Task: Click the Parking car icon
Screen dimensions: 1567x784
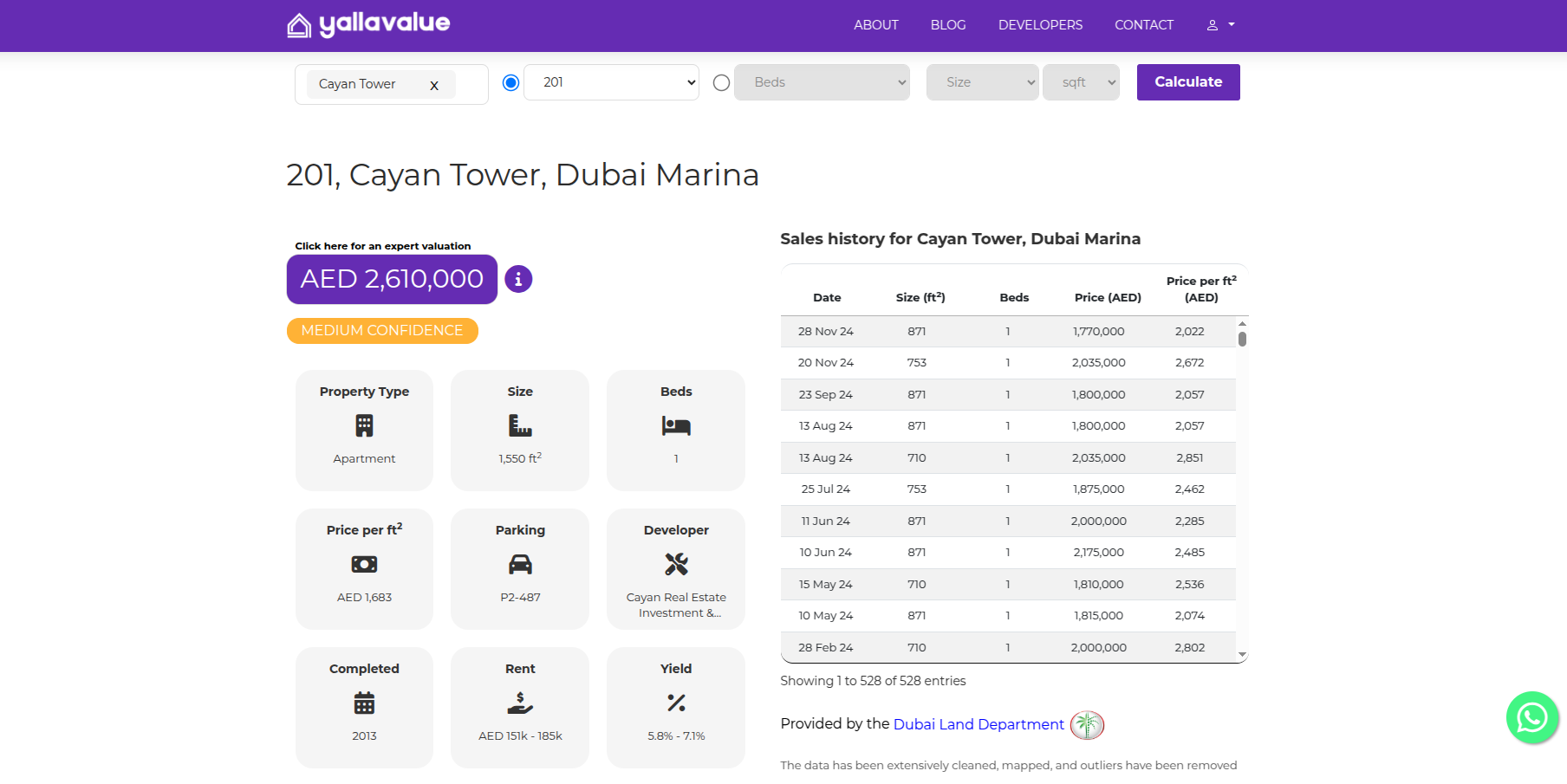Action: coord(520,565)
